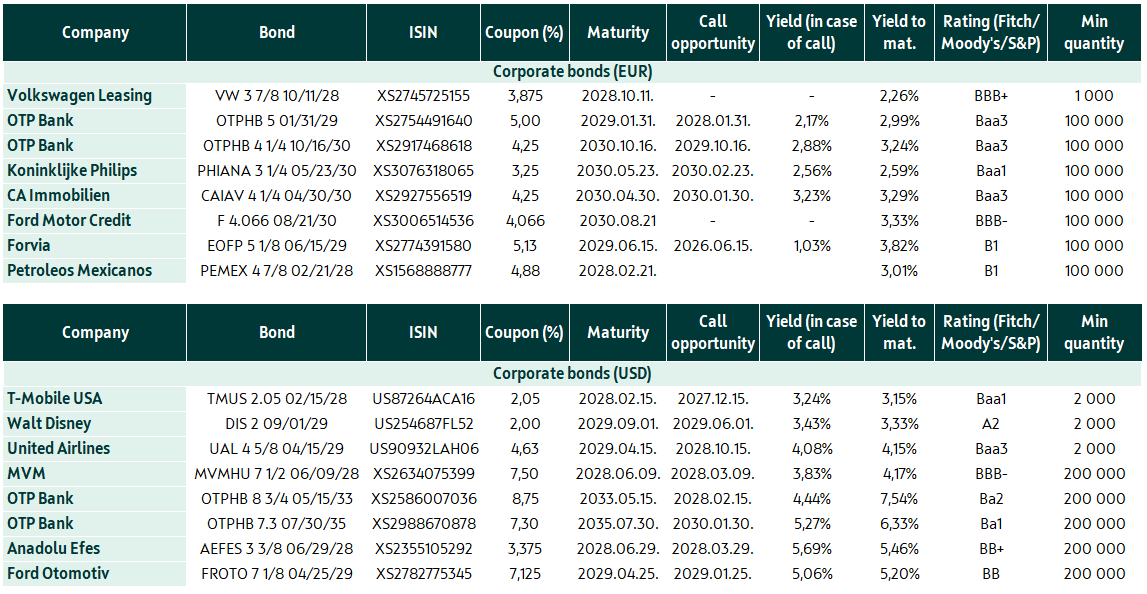Click the T-Mobile USA company name

click(55, 399)
